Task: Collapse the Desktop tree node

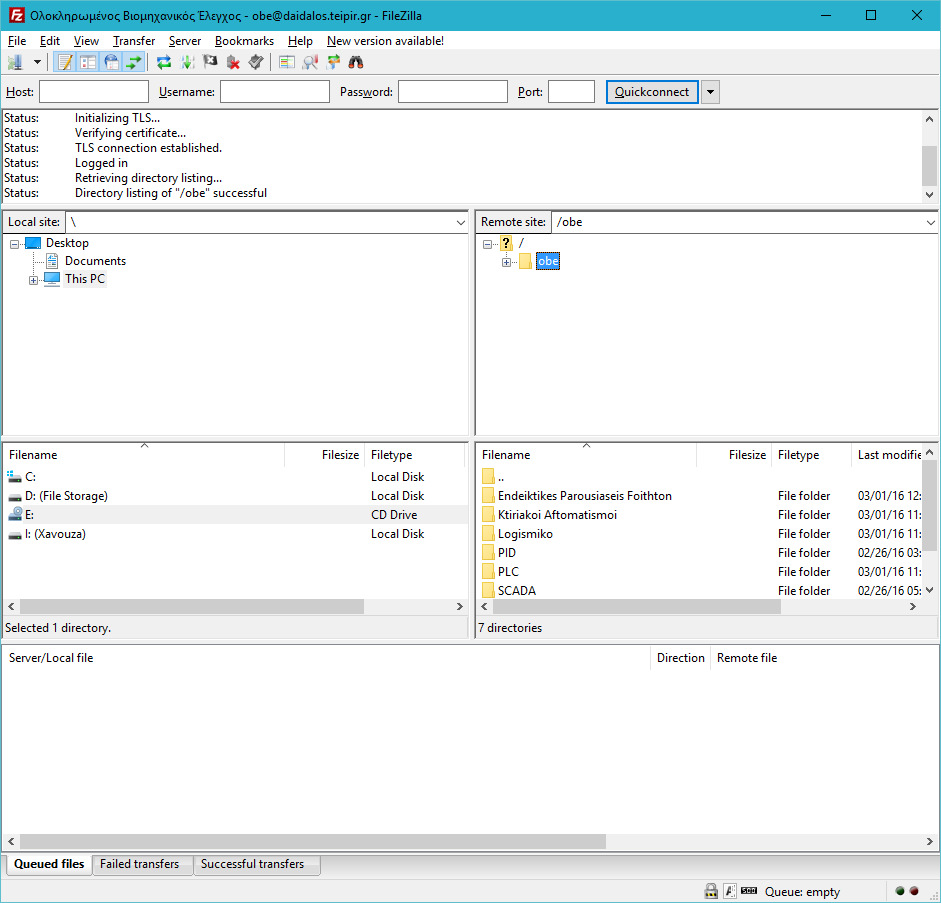Action: (x=14, y=244)
